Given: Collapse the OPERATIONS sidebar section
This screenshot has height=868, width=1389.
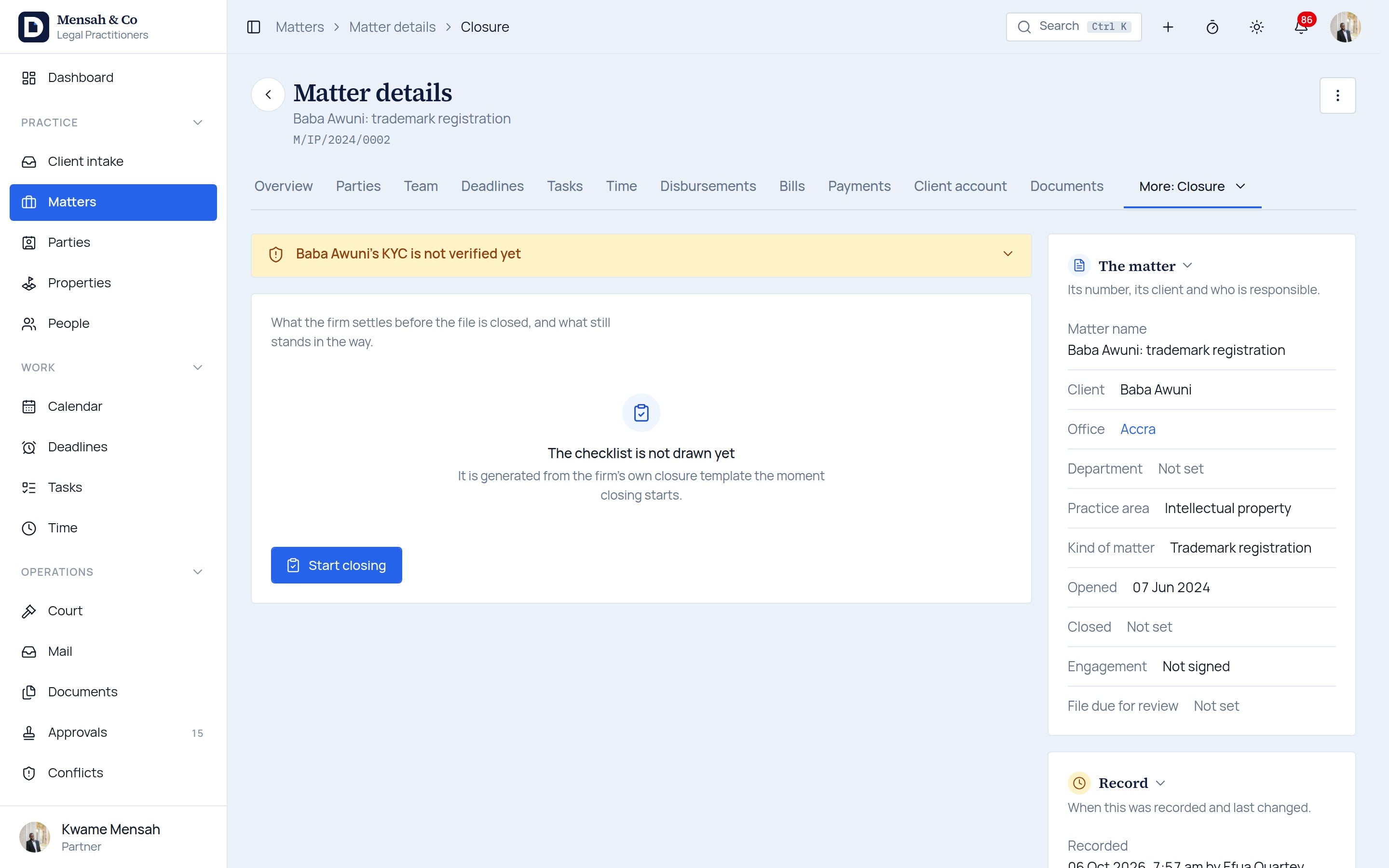Looking at the screenshot, I should coord(197,572).
